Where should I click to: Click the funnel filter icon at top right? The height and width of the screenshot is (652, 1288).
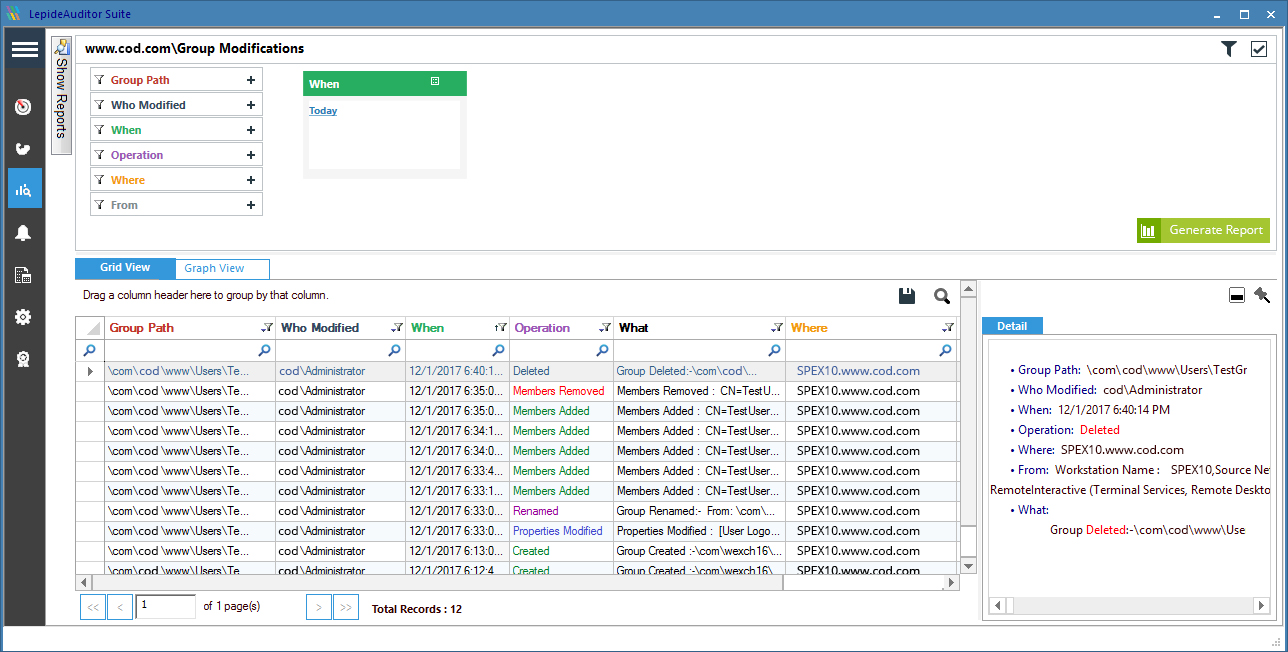(x=1229, y=49)
